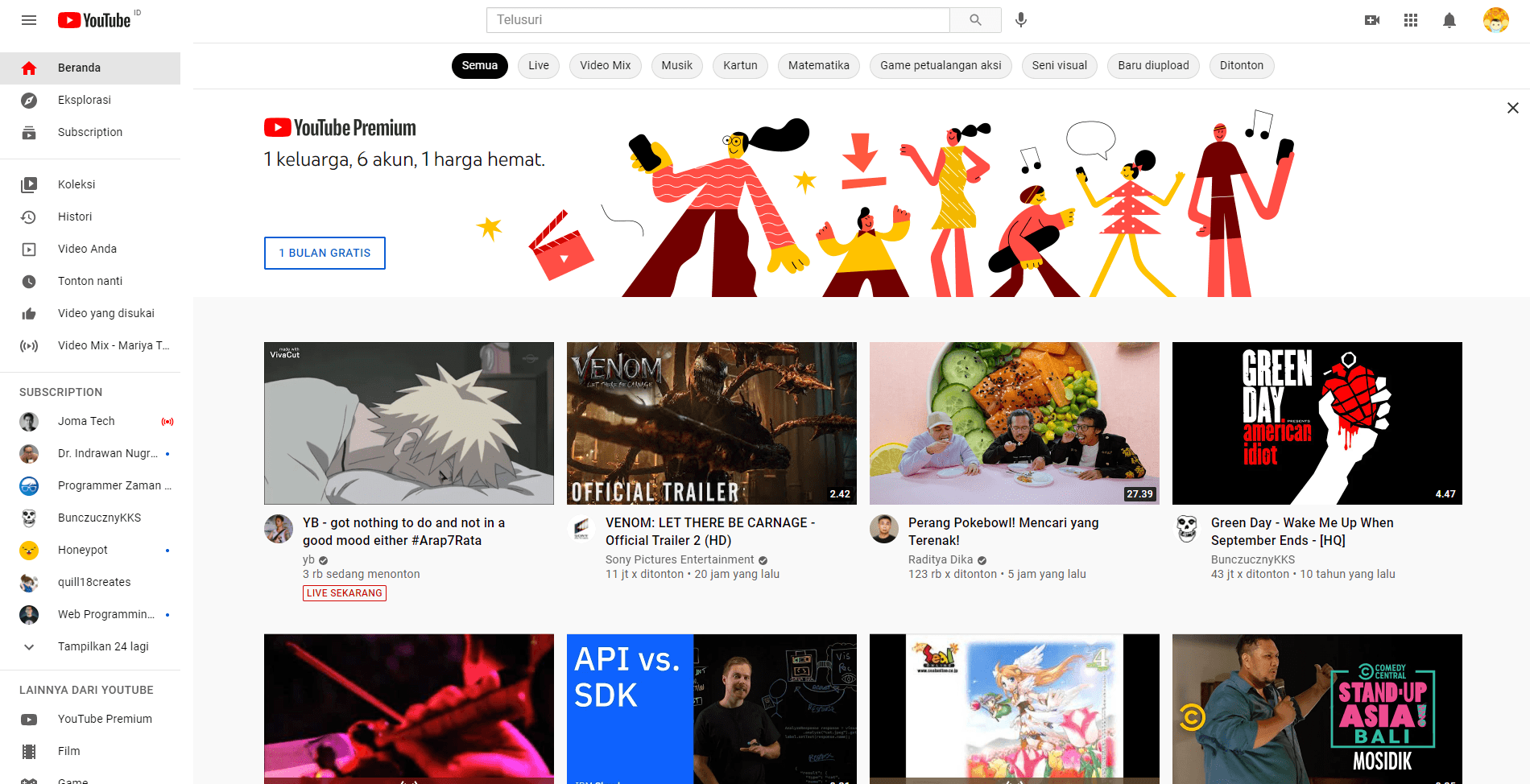Select Game petualangan aksi chip
The height and width of the screenshot is (784, 1530).
(941, 66)
